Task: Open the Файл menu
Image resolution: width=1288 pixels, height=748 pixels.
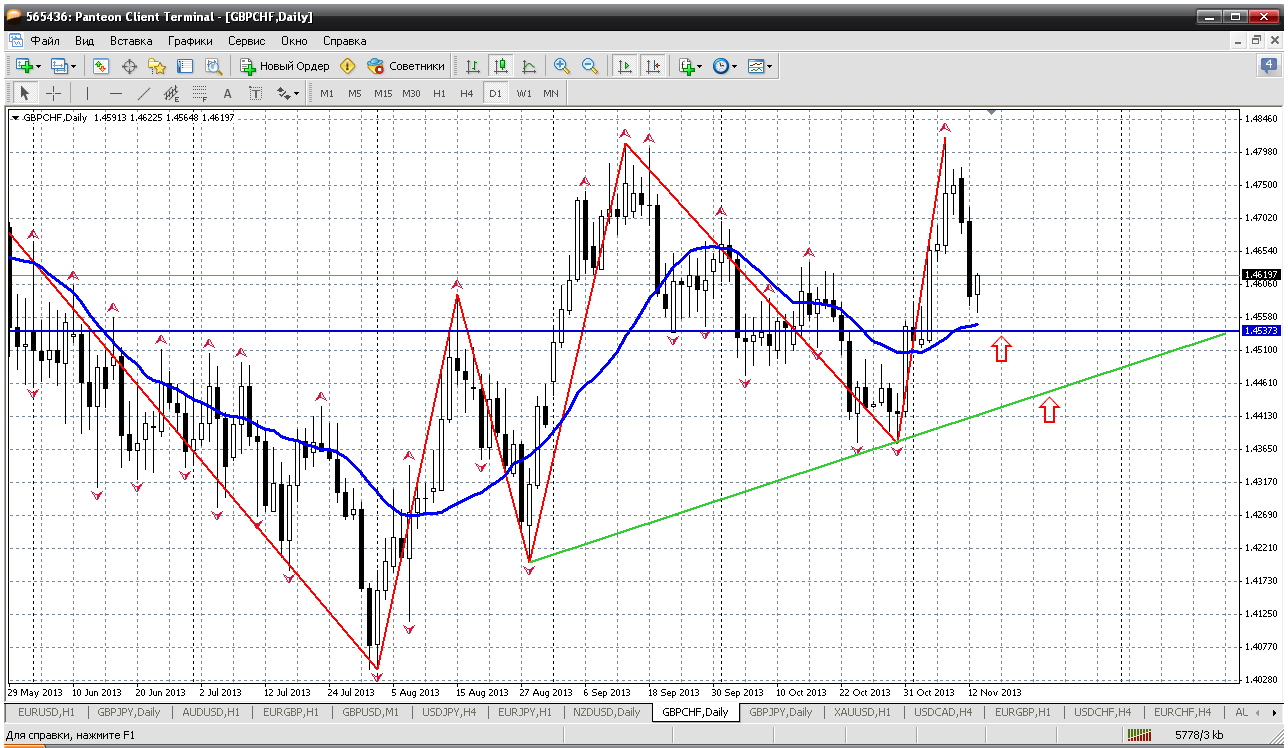Action: 45,41
